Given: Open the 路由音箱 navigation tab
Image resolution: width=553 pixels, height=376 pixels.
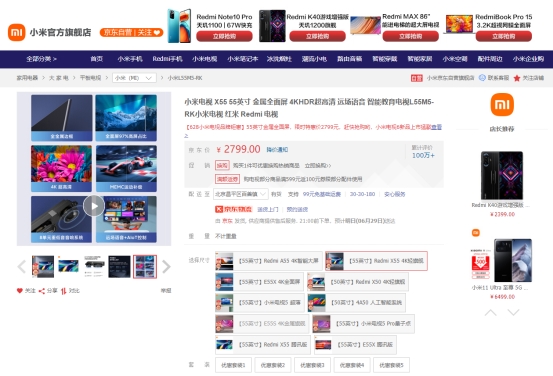Looking at the screenshot, I should tap(350, 59).
